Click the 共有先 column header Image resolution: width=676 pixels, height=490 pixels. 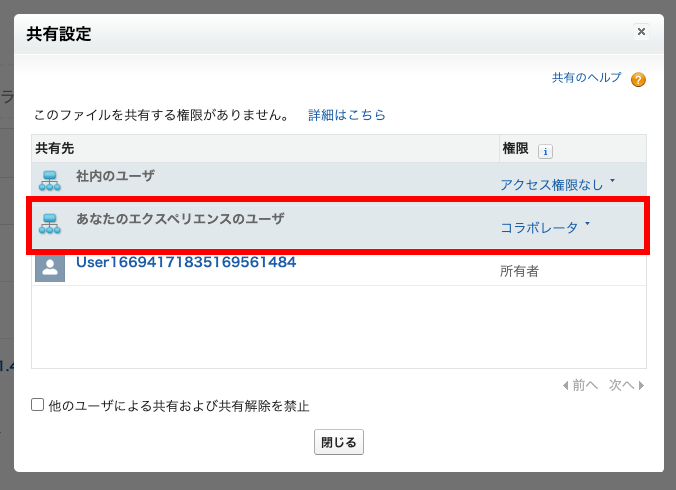click(55, 148)
